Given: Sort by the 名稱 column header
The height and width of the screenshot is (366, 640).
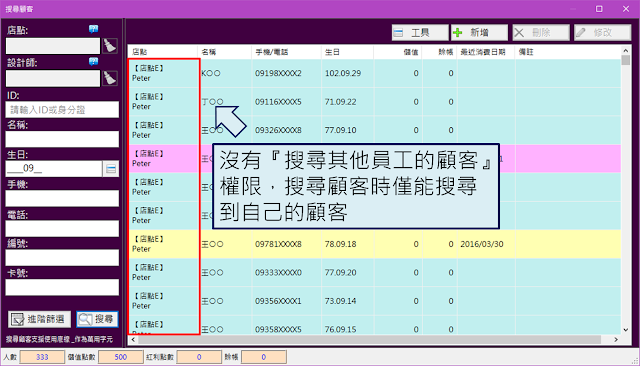Looking at the screenshot, I should pyautogui.click(x=224, y=52).
